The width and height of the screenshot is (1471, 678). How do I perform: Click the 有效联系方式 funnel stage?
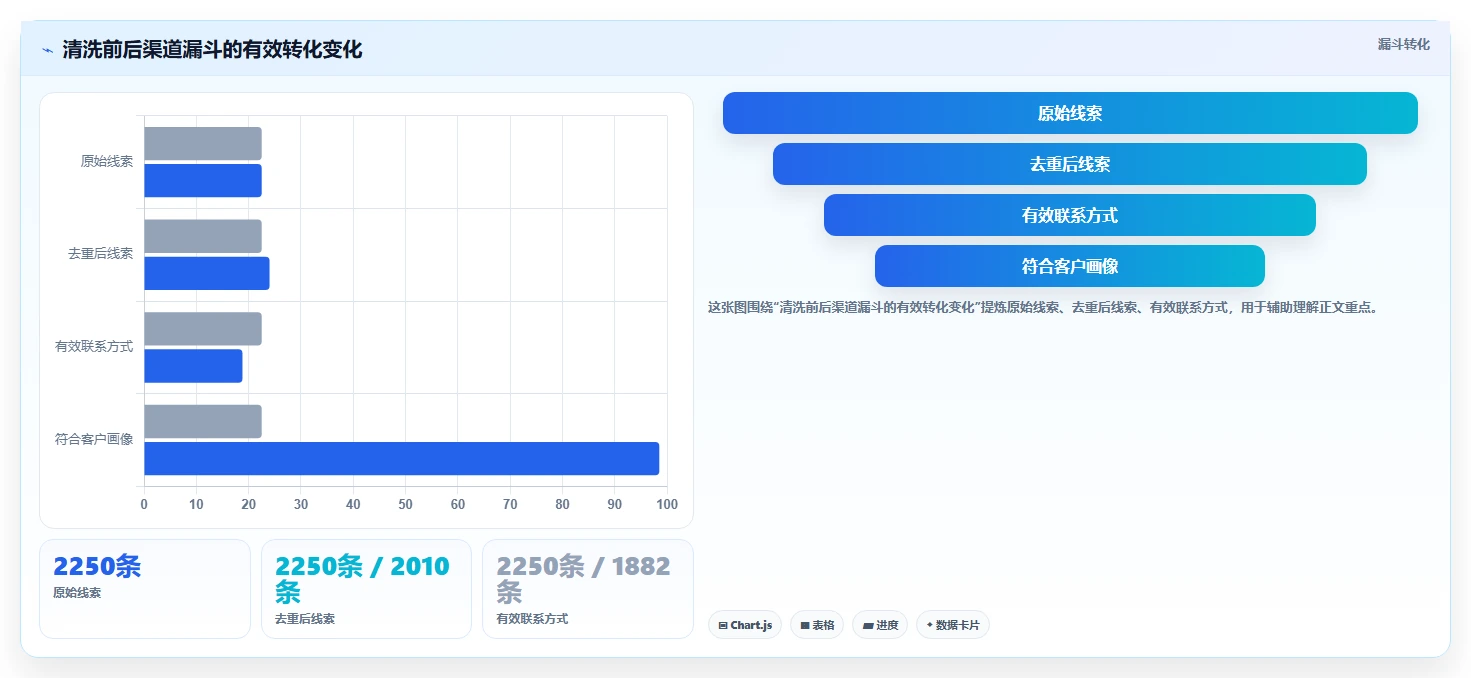coord(1070,215)
